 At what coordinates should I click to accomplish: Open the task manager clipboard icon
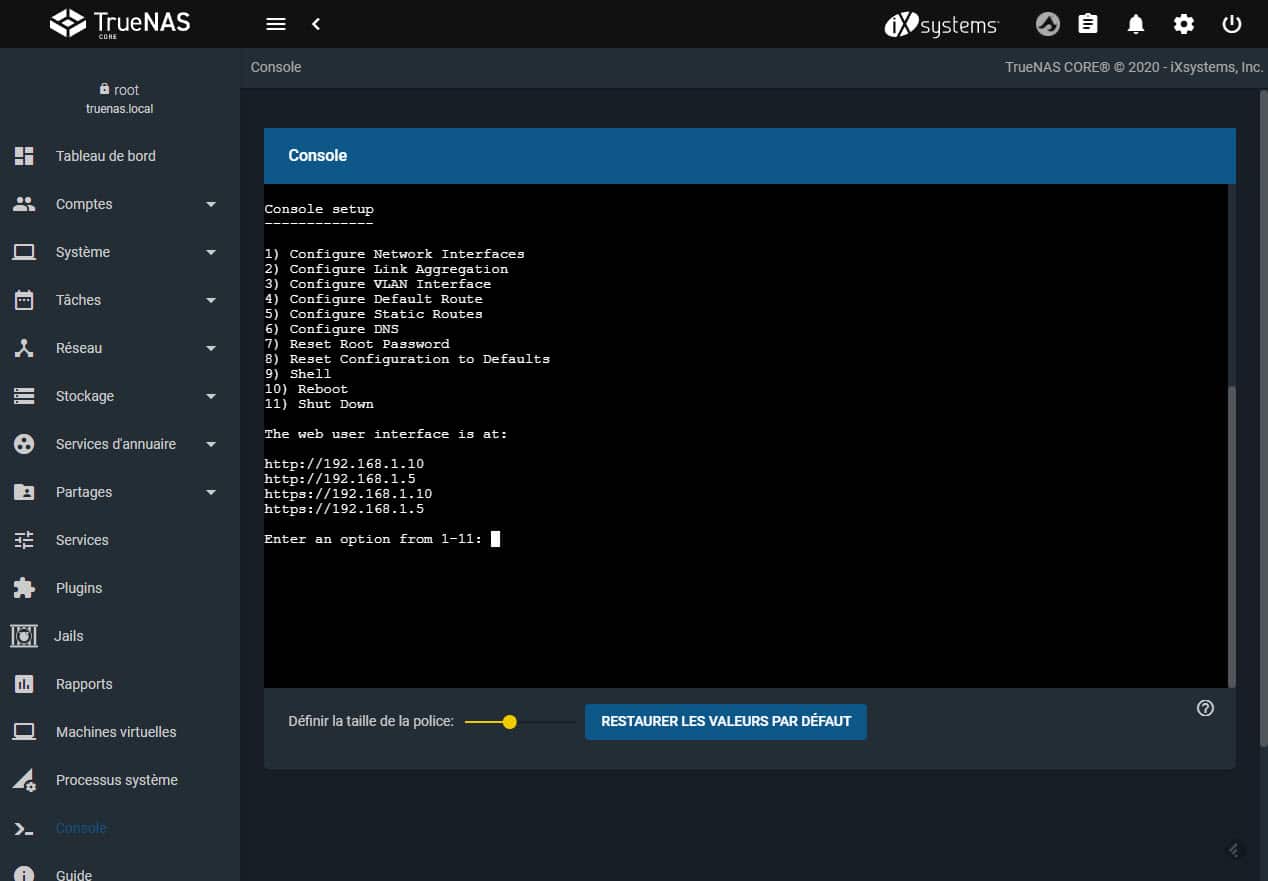click(x=1088, y=24)
